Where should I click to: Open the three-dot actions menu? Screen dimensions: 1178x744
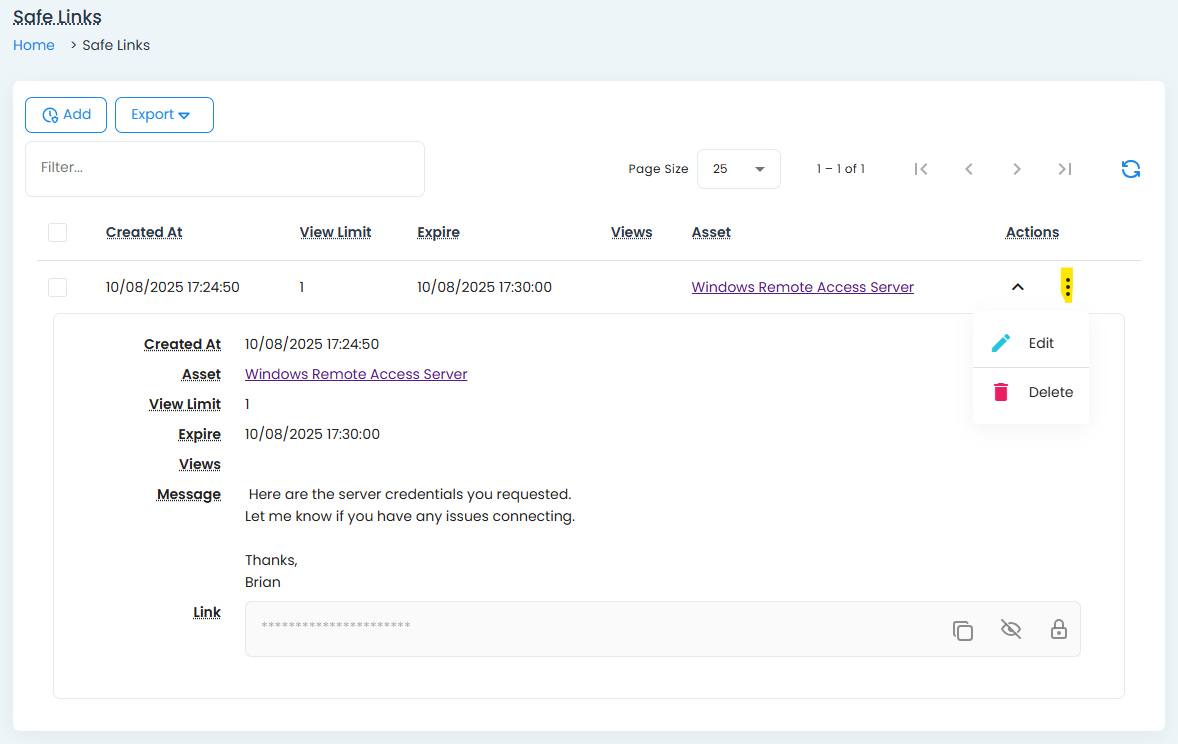(1067, 287)
